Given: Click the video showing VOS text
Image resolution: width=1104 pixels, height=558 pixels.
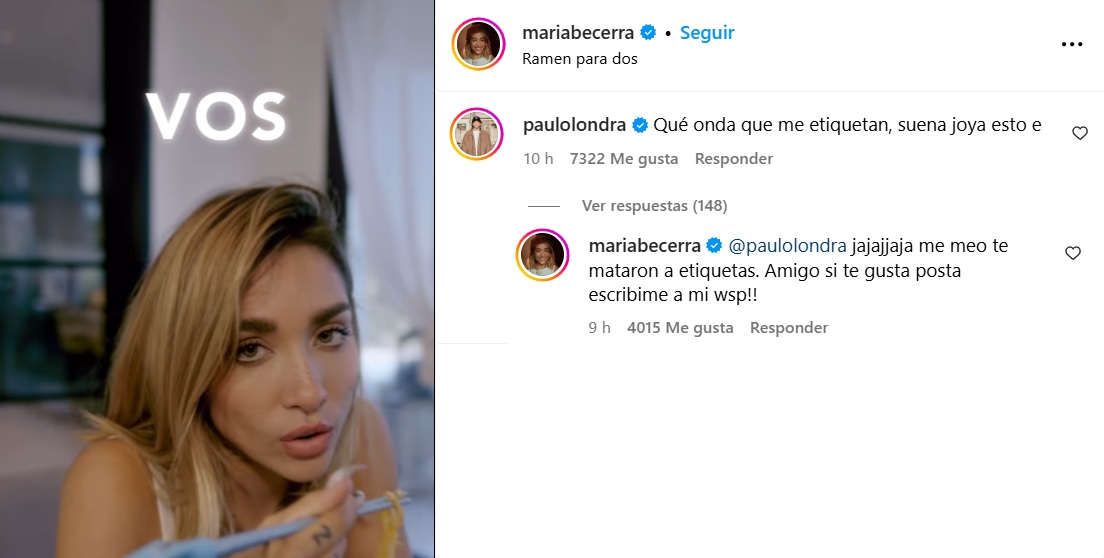Looking at the screenshot, I should [217, 279].
